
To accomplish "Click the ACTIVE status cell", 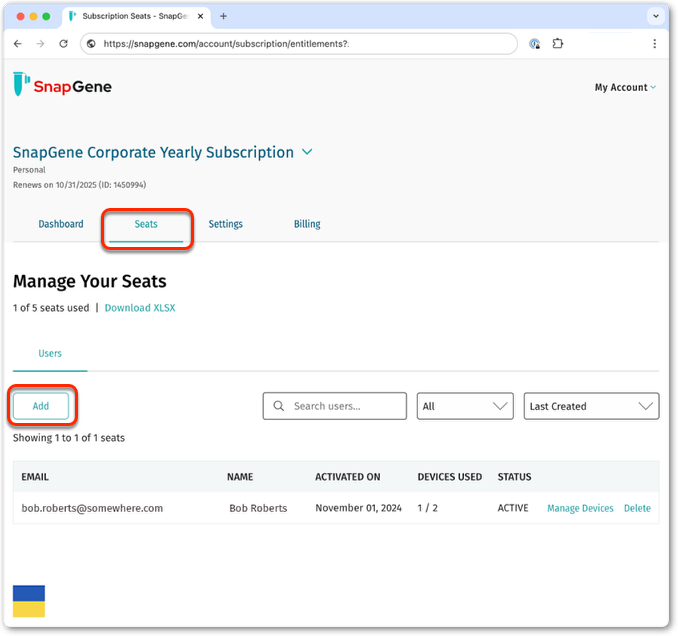I will click(513, 508).
